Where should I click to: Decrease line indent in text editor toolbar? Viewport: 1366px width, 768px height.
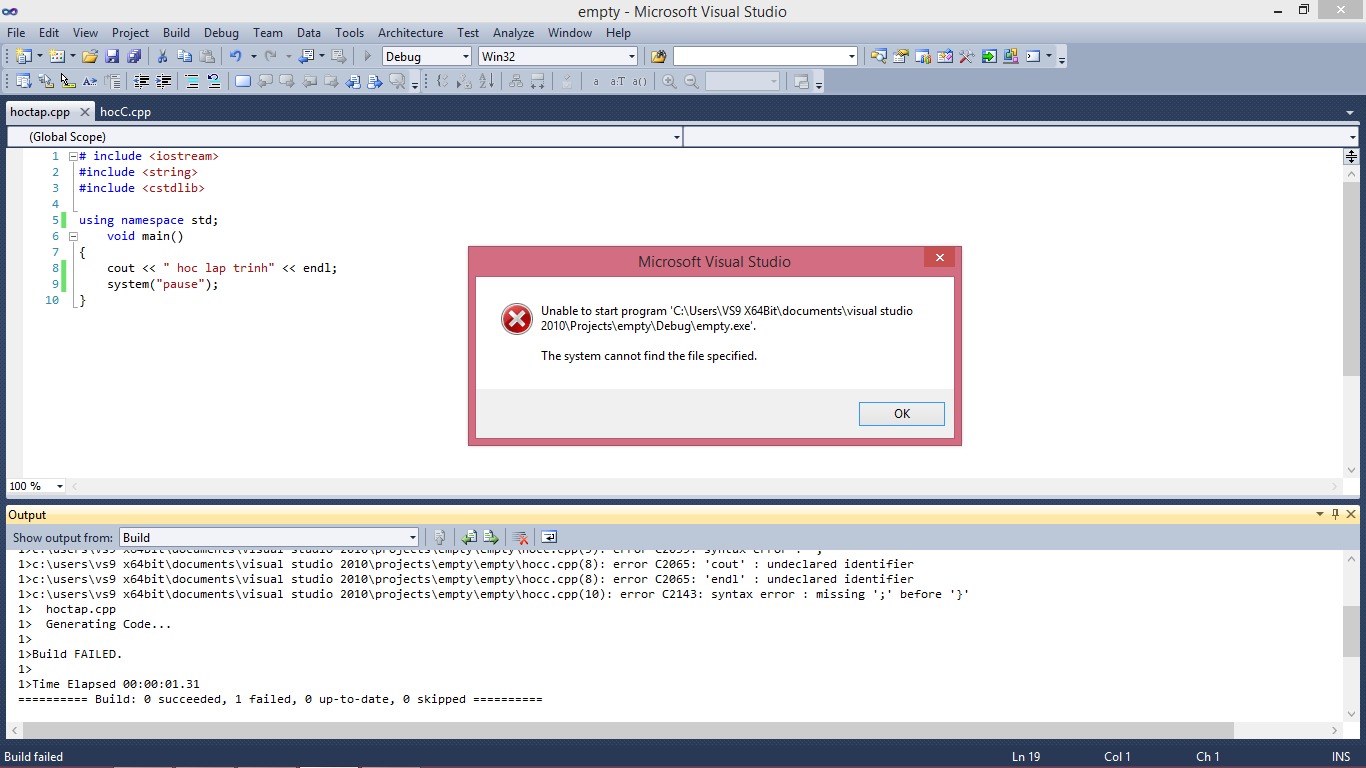tap(141, 81)
